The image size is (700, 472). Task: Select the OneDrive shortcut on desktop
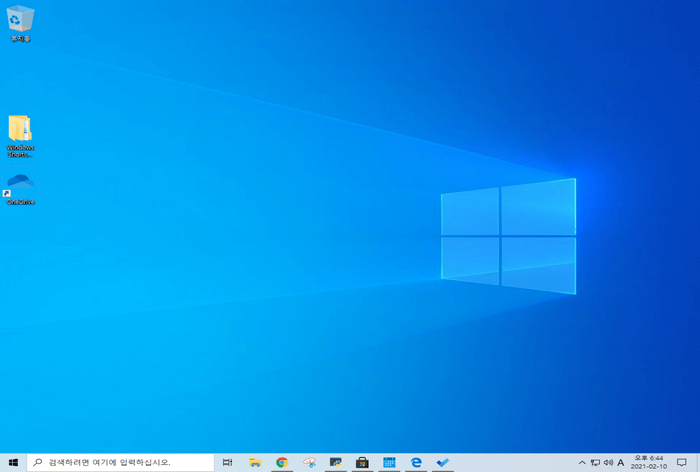(x=20, y=188)
